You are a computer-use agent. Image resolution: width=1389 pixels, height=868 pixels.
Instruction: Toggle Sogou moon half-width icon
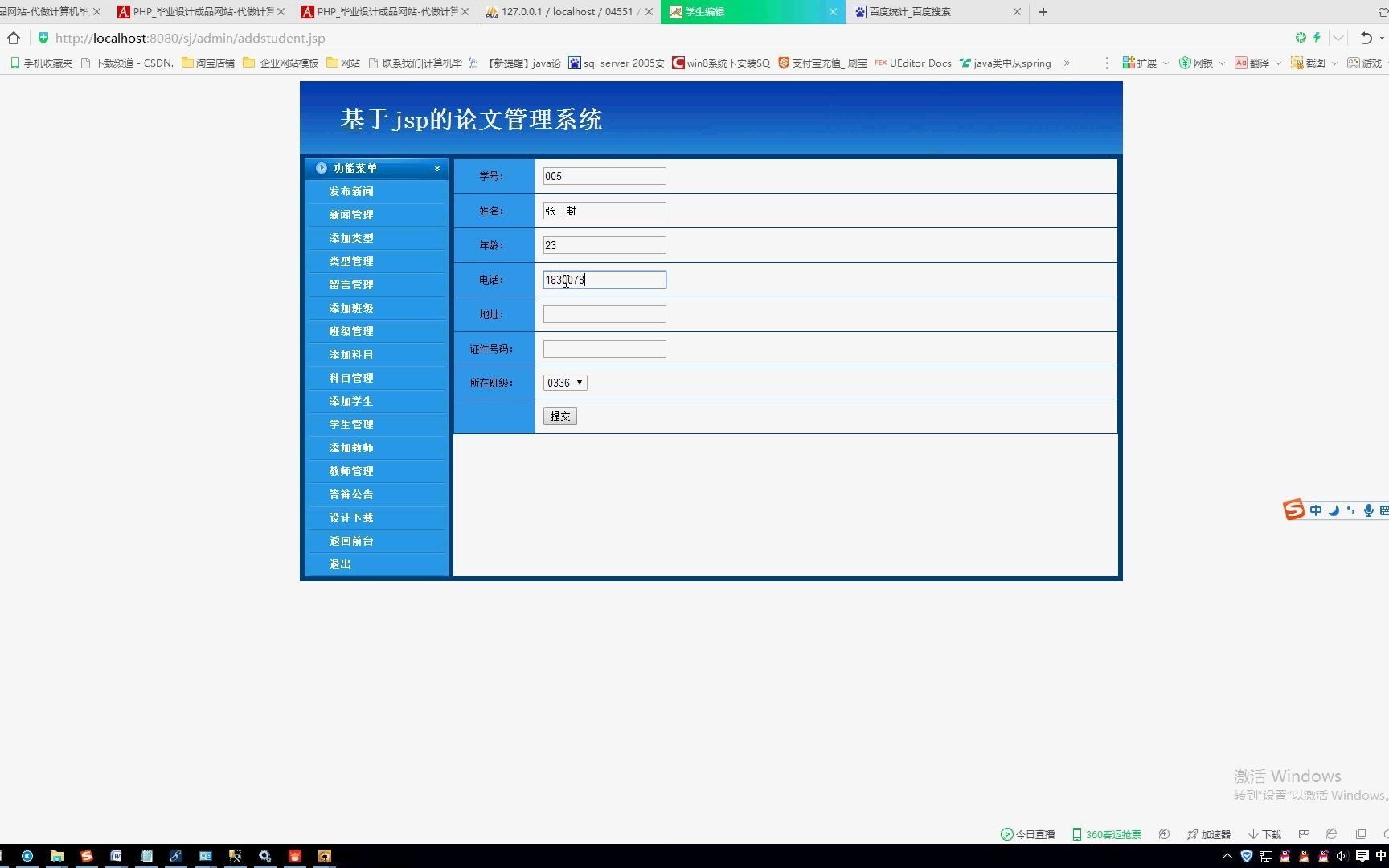pyautogui.click(x=1334, y=510)
